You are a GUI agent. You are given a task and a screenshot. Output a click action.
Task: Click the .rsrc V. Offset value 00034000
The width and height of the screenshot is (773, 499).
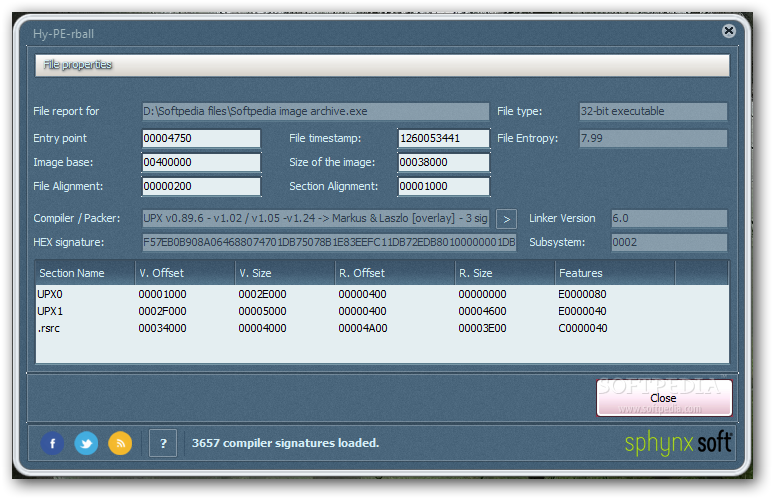[x=162, y=328]
